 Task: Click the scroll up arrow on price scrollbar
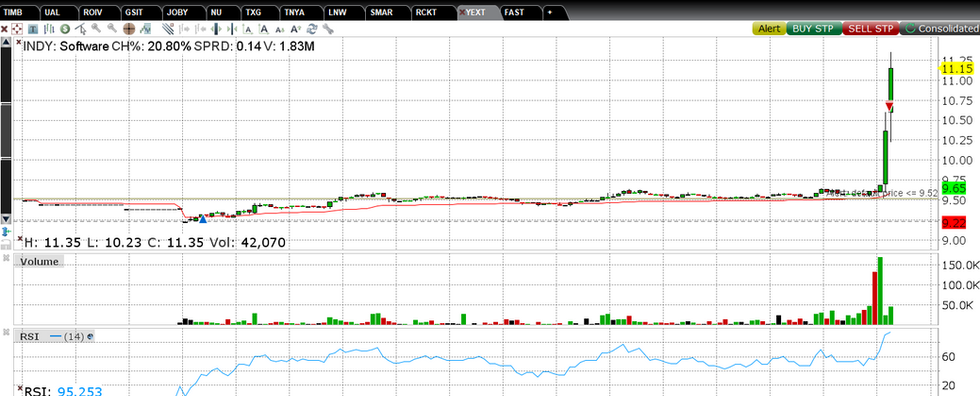[x=6, y=42]
